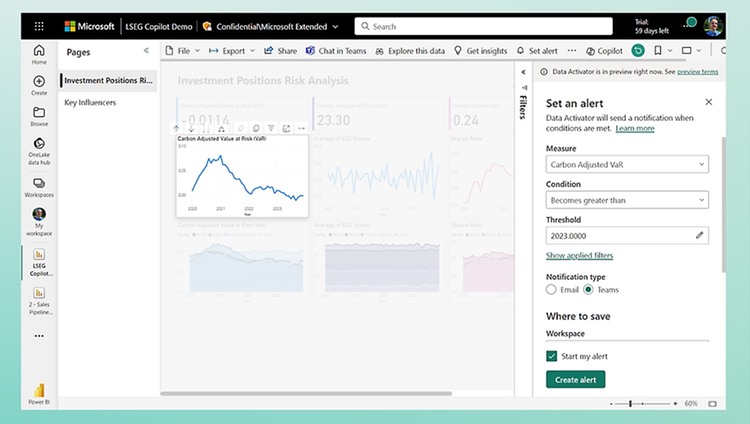Click zoom in plus button
The image size is (750, 424).
point(675,404)
